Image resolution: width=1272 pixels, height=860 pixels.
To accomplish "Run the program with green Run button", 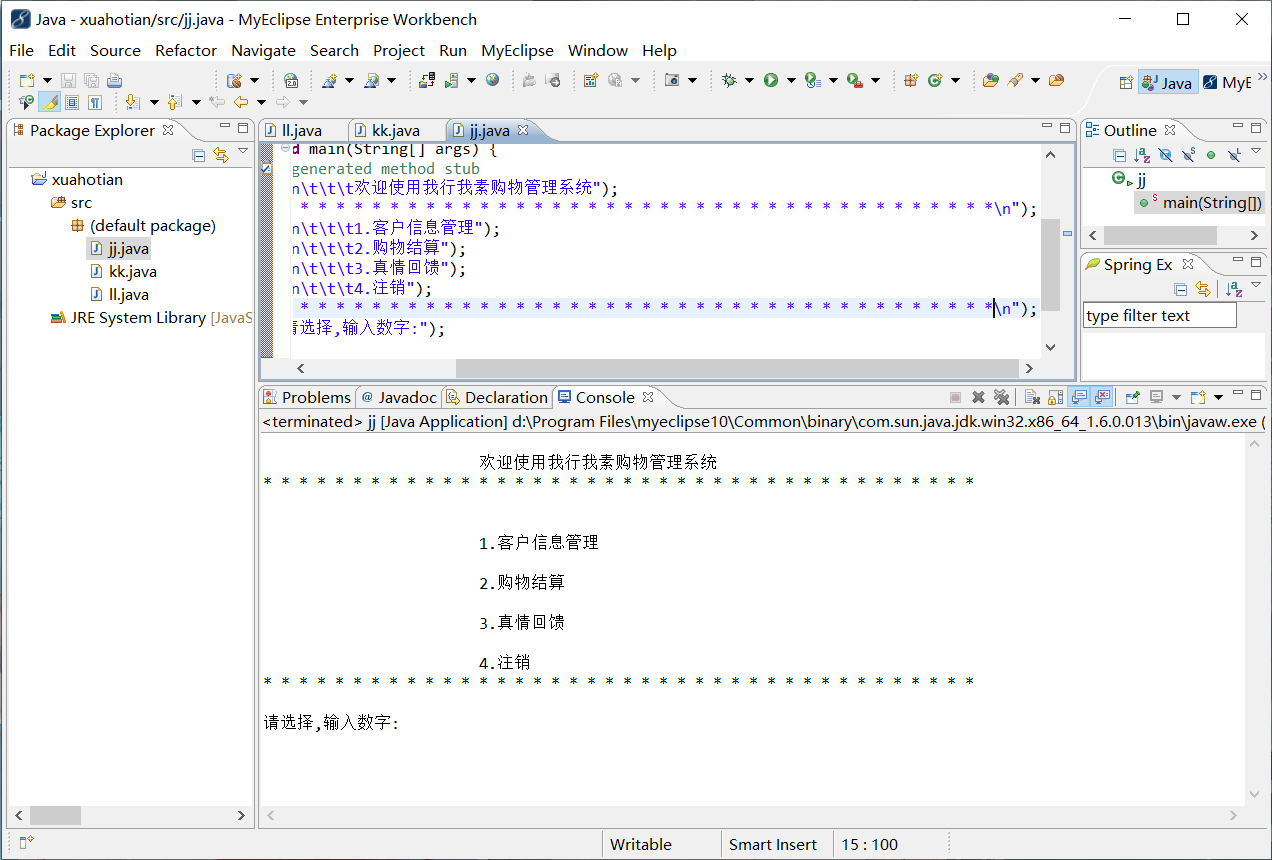I will tap(771, 80).
